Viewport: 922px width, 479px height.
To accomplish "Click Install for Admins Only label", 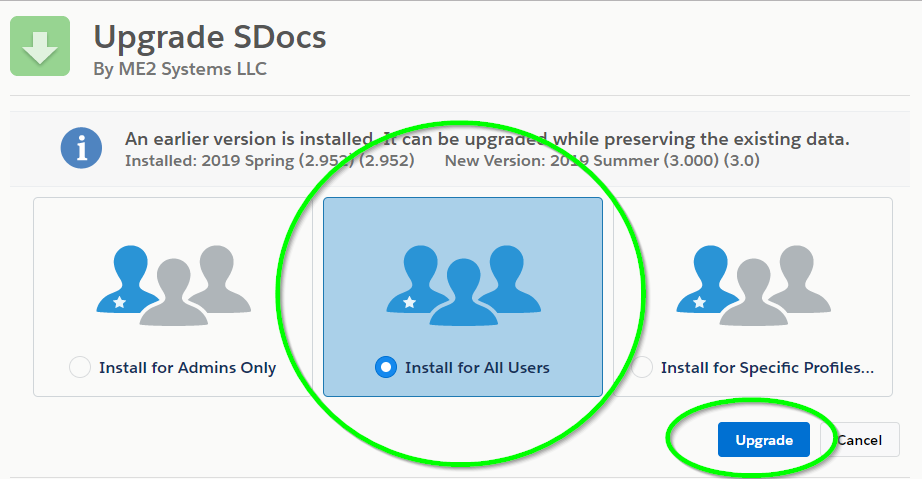I will click(x=188, y=368).
